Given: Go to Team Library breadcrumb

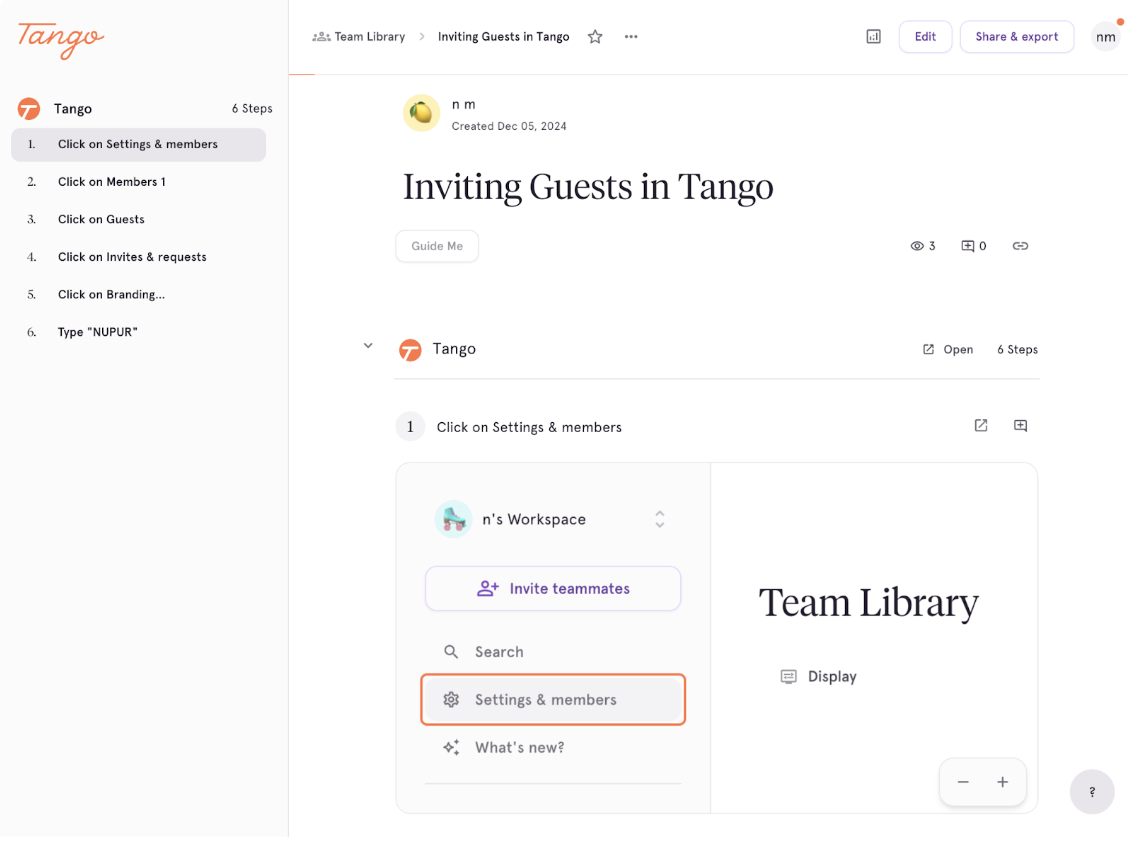Looking at the screenshot, I should 370,37.
